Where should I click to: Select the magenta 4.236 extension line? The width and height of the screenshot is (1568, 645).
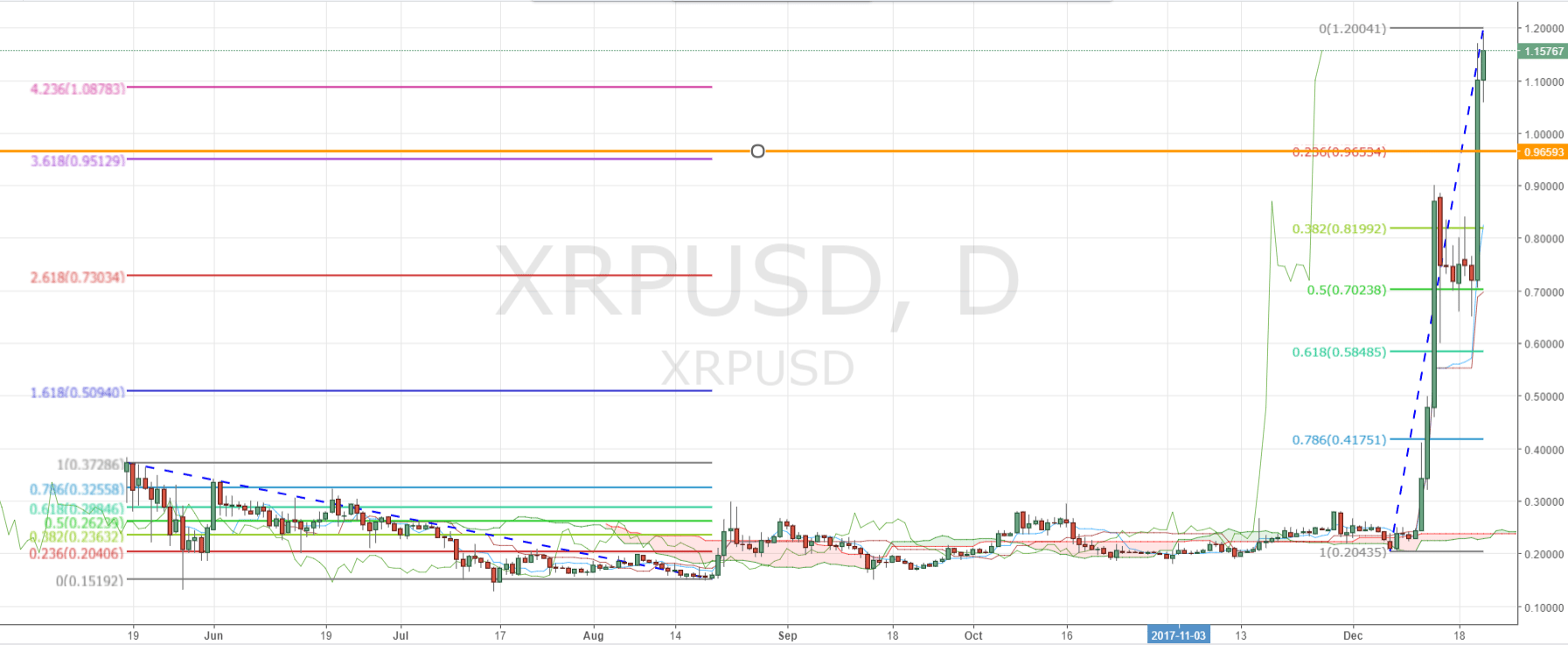(420, 87)
